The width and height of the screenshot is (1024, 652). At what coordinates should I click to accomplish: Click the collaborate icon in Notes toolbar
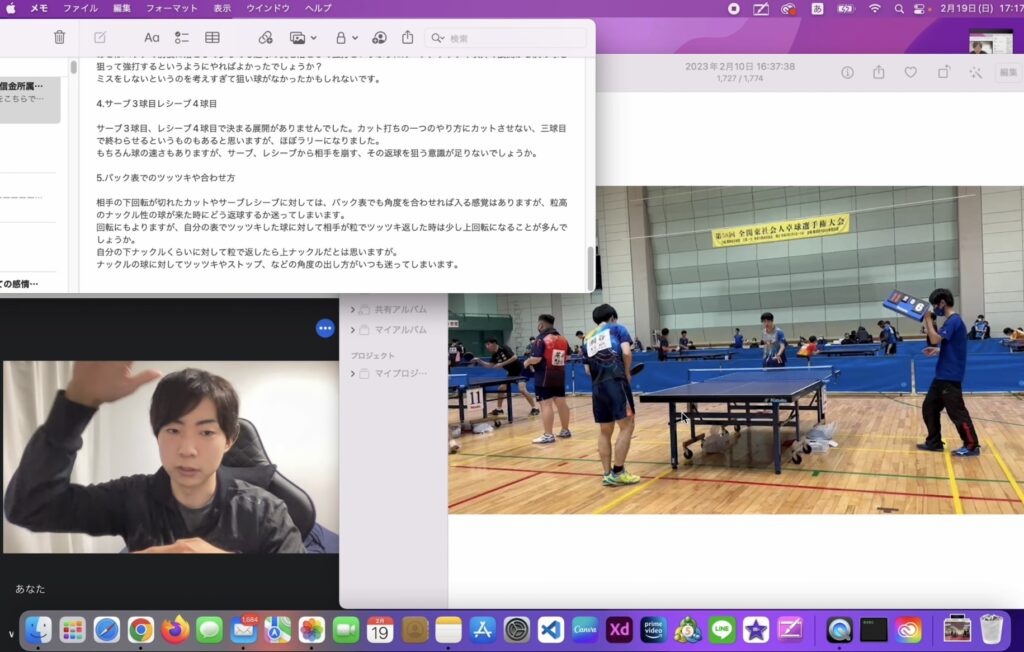379,37
